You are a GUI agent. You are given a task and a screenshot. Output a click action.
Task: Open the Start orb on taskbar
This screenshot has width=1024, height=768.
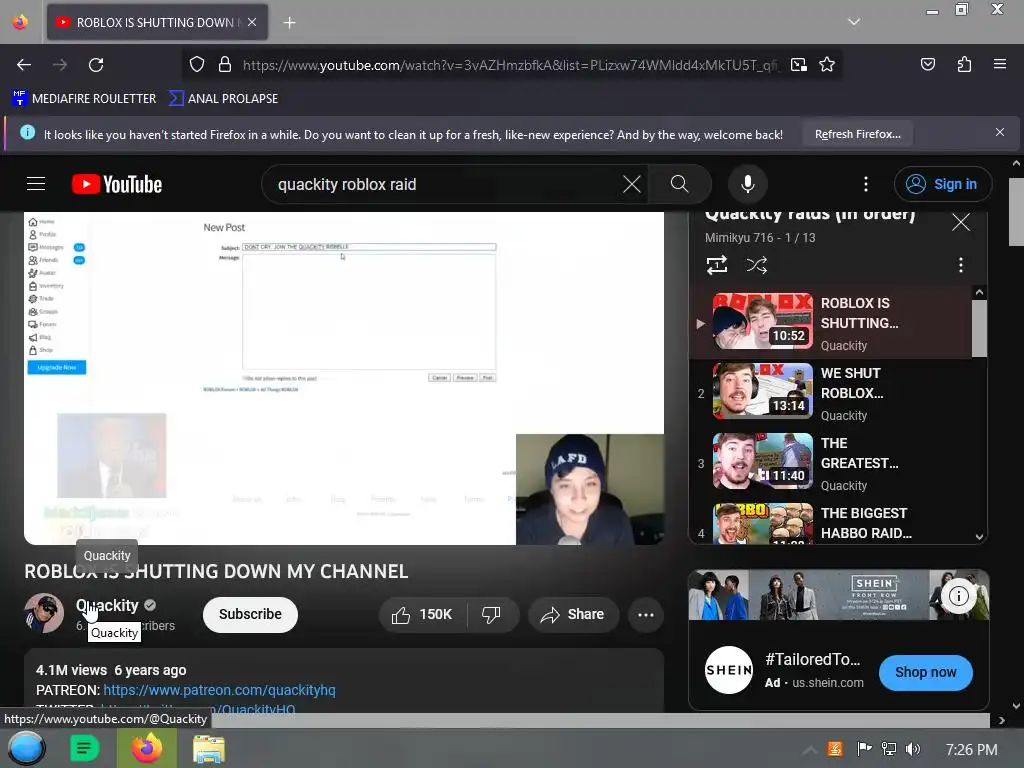[26, 748]
